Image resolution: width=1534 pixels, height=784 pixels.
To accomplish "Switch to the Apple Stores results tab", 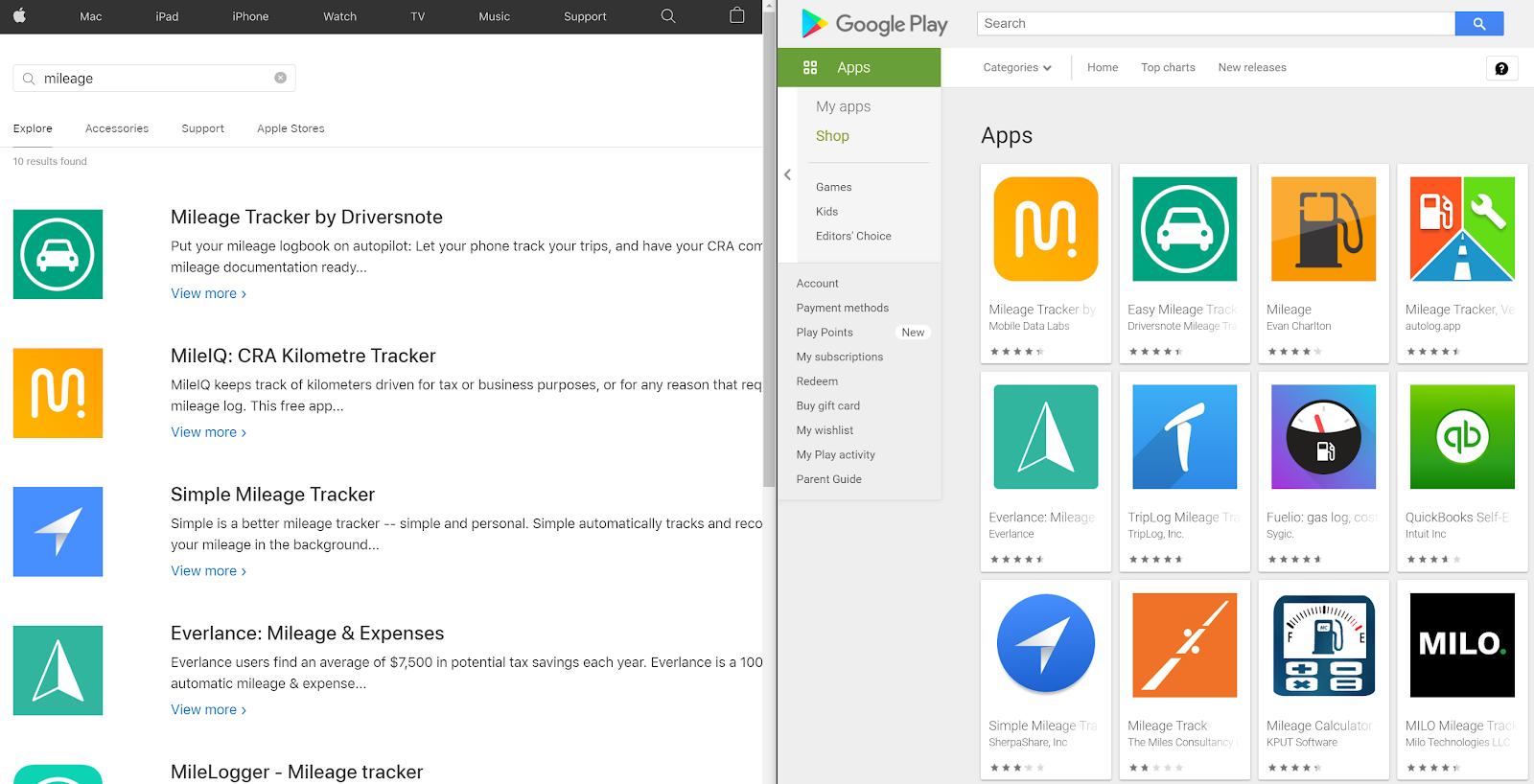I will tap(291, 128).
